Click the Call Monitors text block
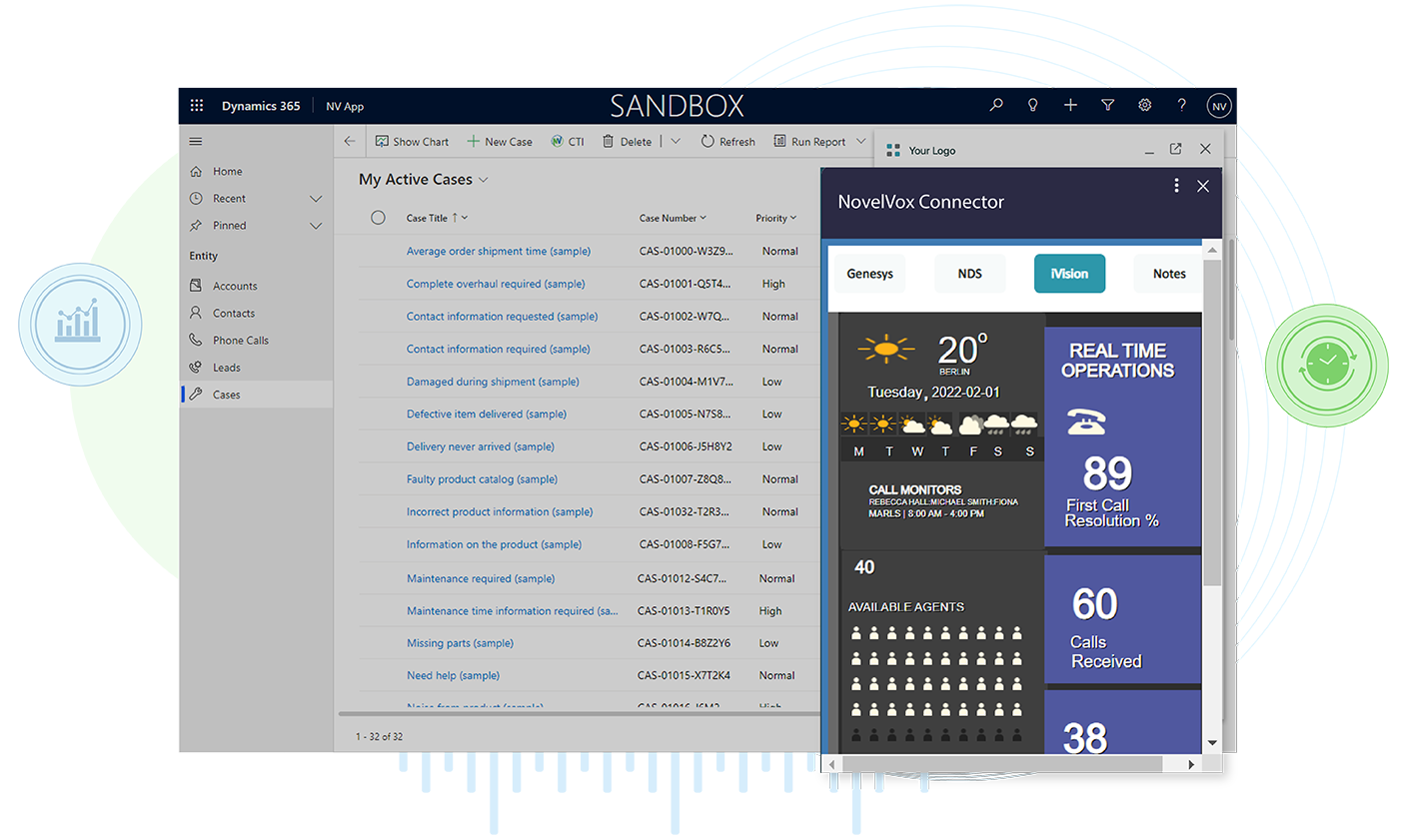 (x=942, y=502)
